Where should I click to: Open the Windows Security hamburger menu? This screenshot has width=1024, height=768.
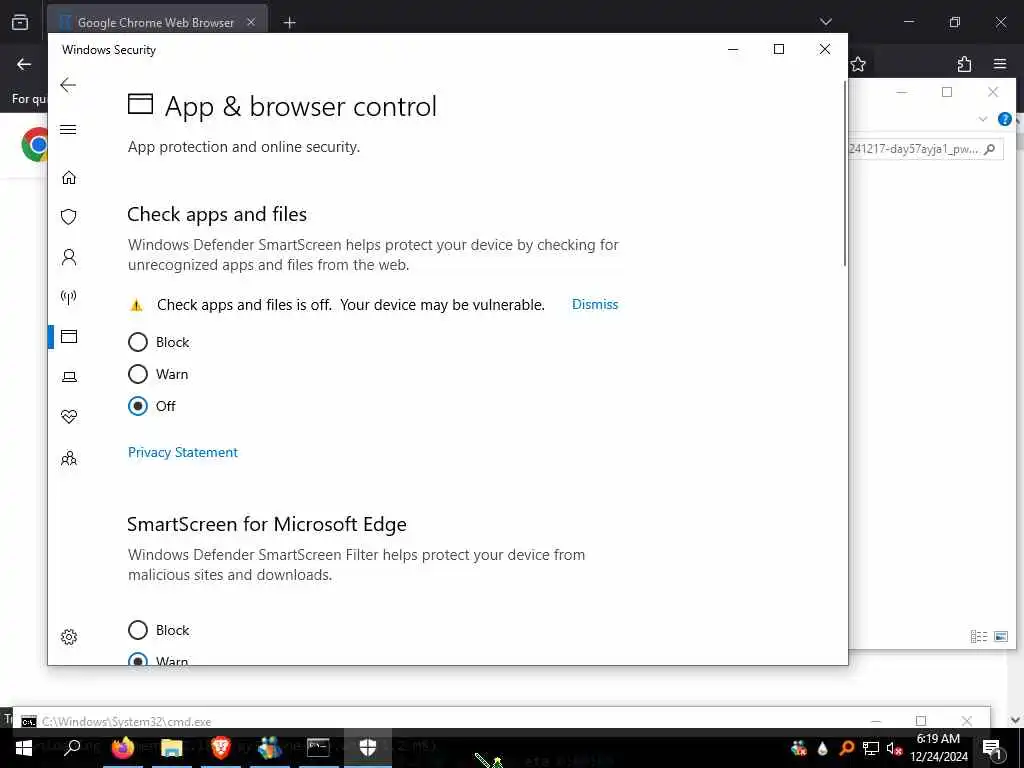(x=68, y=129)
